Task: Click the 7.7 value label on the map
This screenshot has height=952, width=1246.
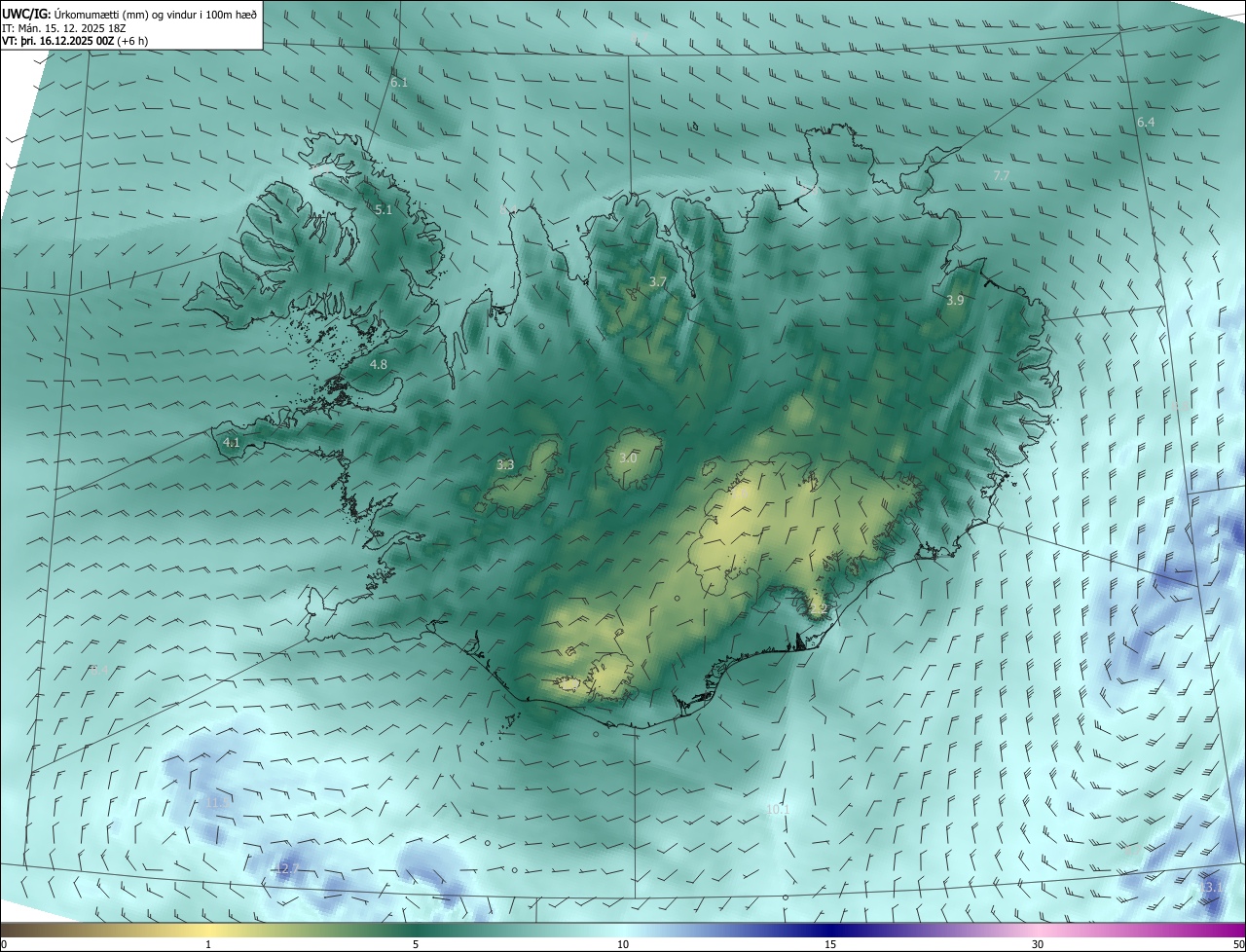Action: pos(1002,175)
